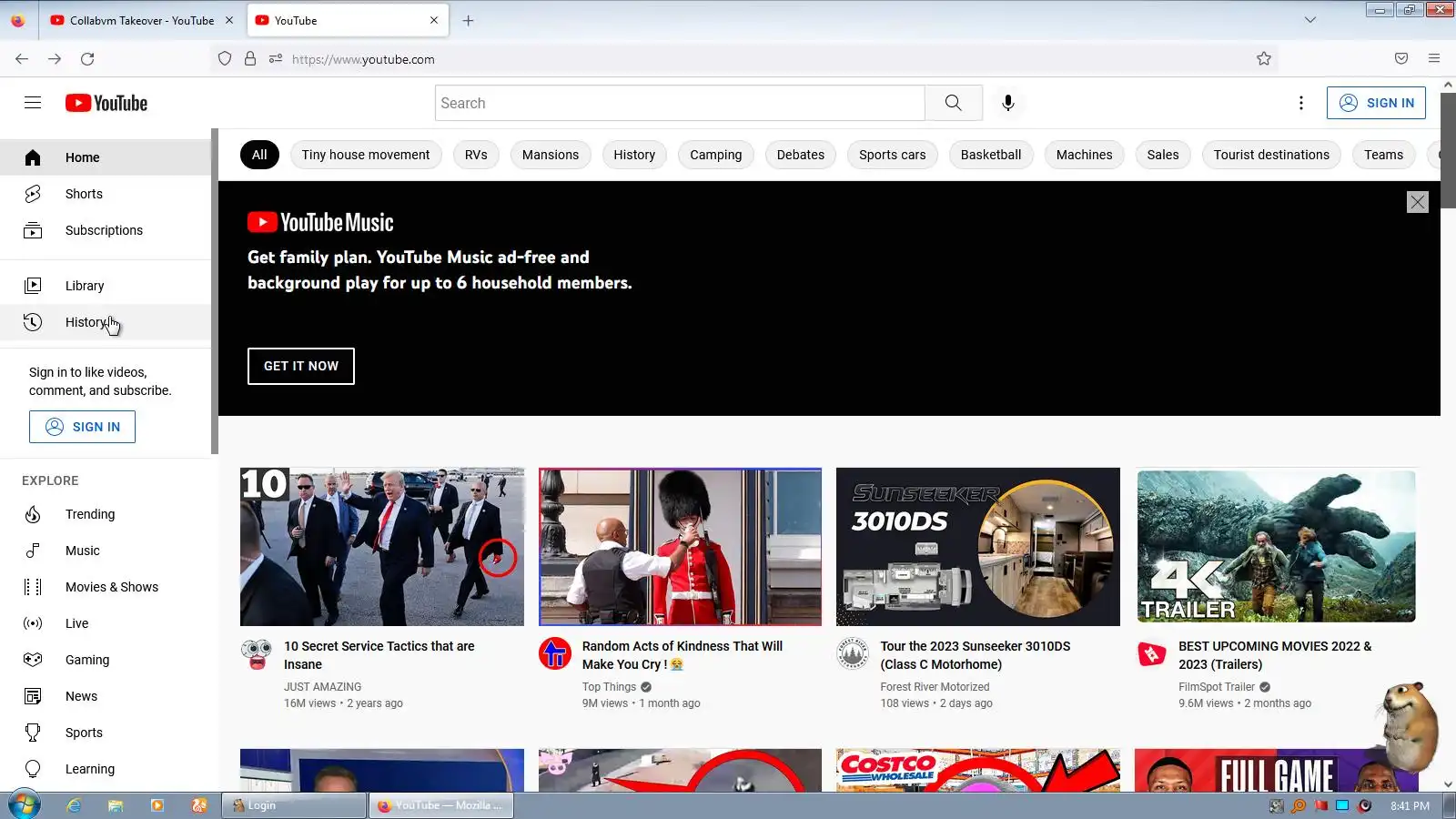Close the YouTube Music banner
This screenshot has width=1456, height=819.
tap(1417, 202)
